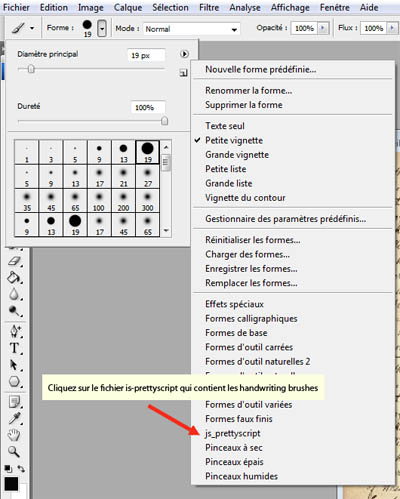This screenshot has width=400, height=499.
Task: Open the Aide menu
Action: (x=369, y=7)
